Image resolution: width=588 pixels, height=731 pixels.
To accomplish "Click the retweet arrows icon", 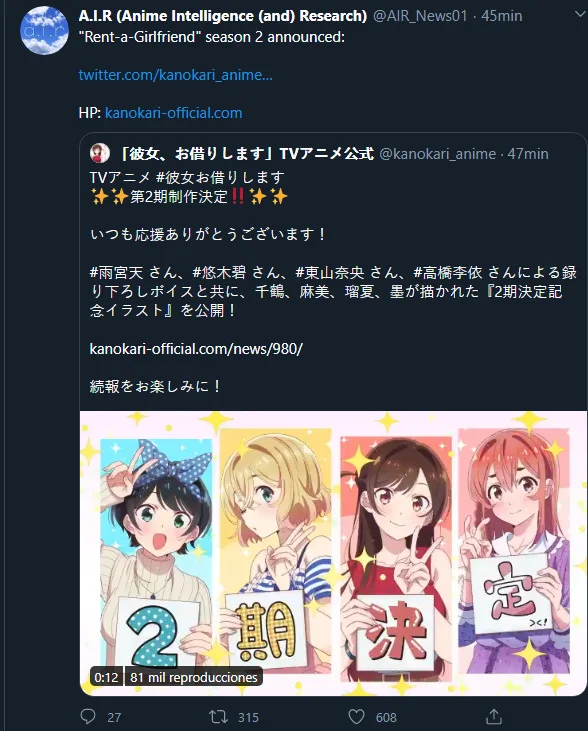I will pyautogui.click(x=218, y=717).
